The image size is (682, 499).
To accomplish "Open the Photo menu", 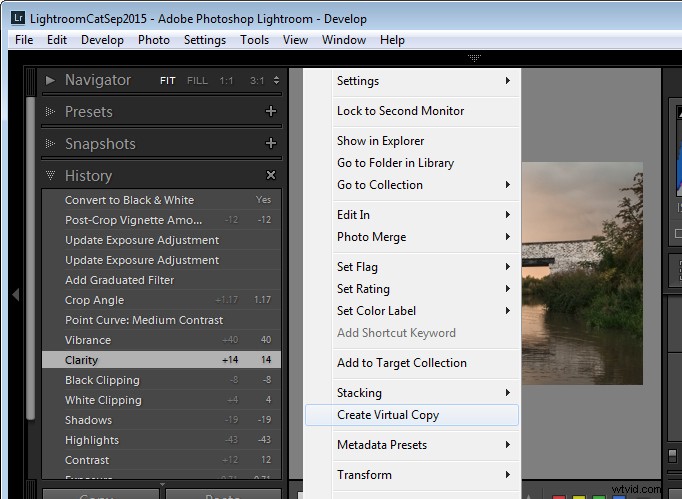I will coord(154,40).
